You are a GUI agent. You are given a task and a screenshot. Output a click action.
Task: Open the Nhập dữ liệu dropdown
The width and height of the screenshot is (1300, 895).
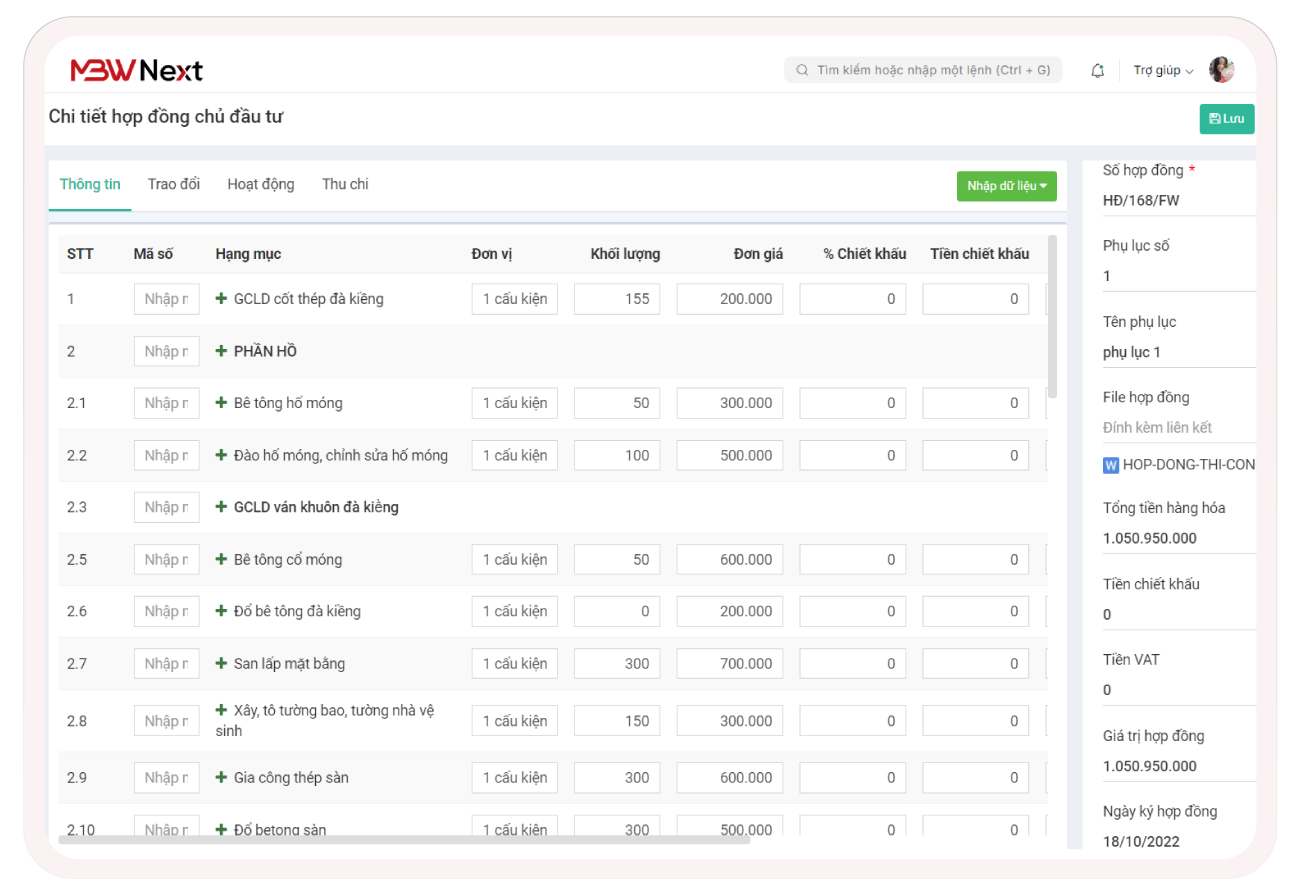pos(1006,186)
